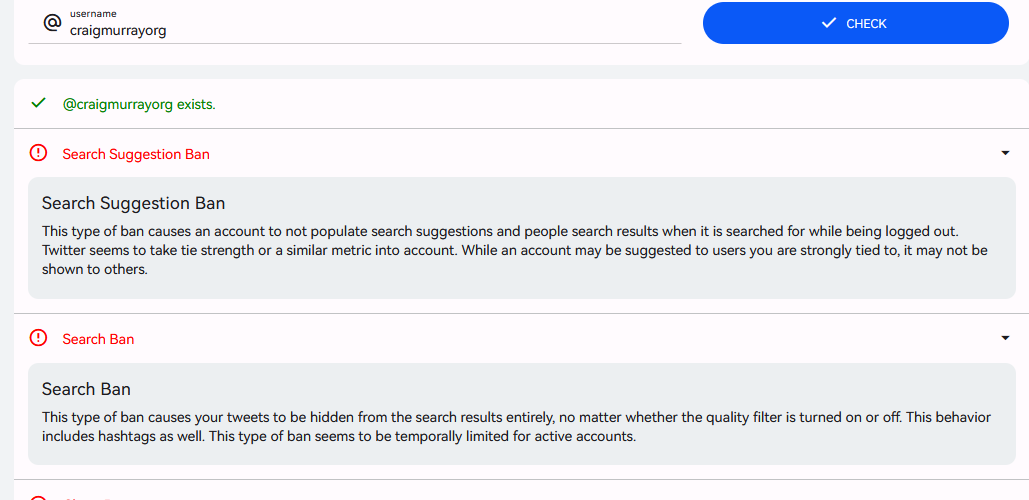1029x500 pixels.
Task: Toggle the red Search Suggestion Ban header label
Action: coord(136,154)
